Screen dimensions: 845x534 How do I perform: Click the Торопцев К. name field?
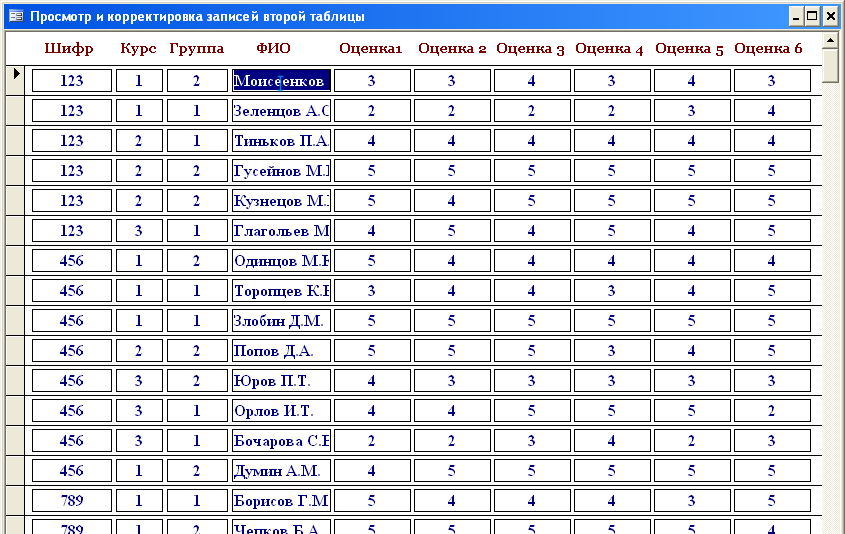[281, 291]
